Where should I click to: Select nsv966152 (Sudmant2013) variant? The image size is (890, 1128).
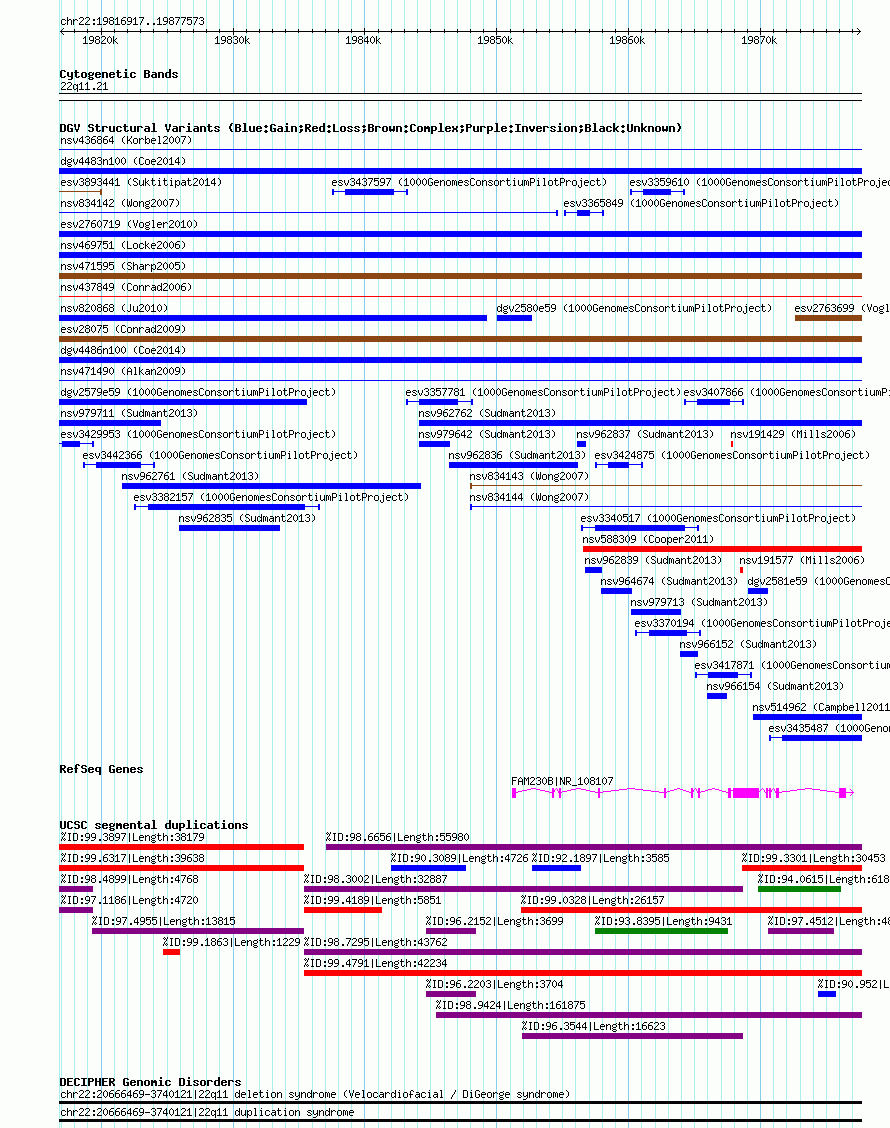[x=748, y=644]
